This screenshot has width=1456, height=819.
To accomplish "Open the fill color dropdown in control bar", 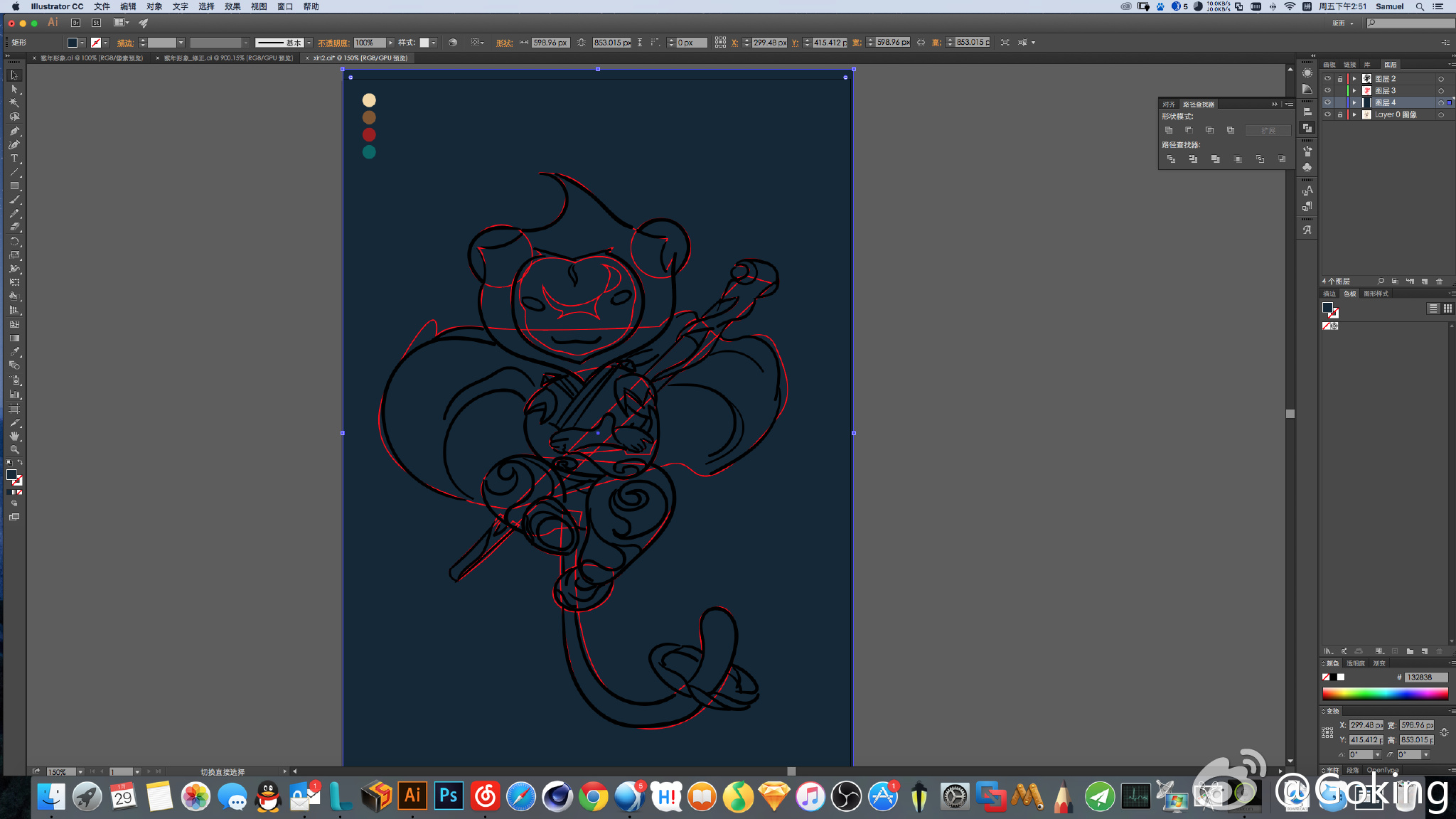I will tap(82, 43).
